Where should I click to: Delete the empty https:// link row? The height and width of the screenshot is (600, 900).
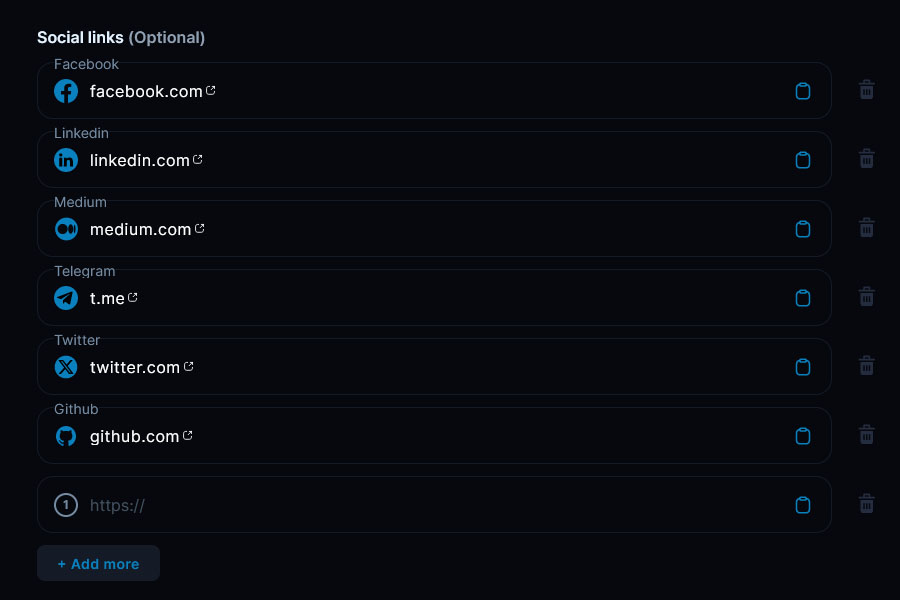(867, 504)
